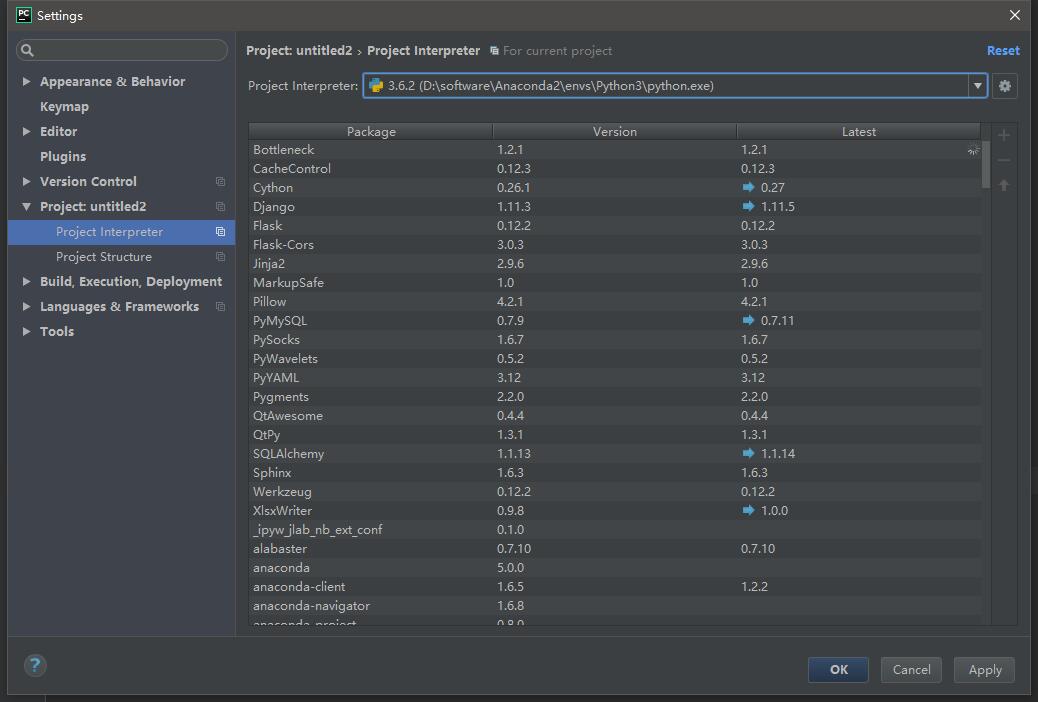Image resolution: width=1038 pixels, height=702 pixels.
Task: Expand Appearance & Behavior section
Action: [26, 81]
